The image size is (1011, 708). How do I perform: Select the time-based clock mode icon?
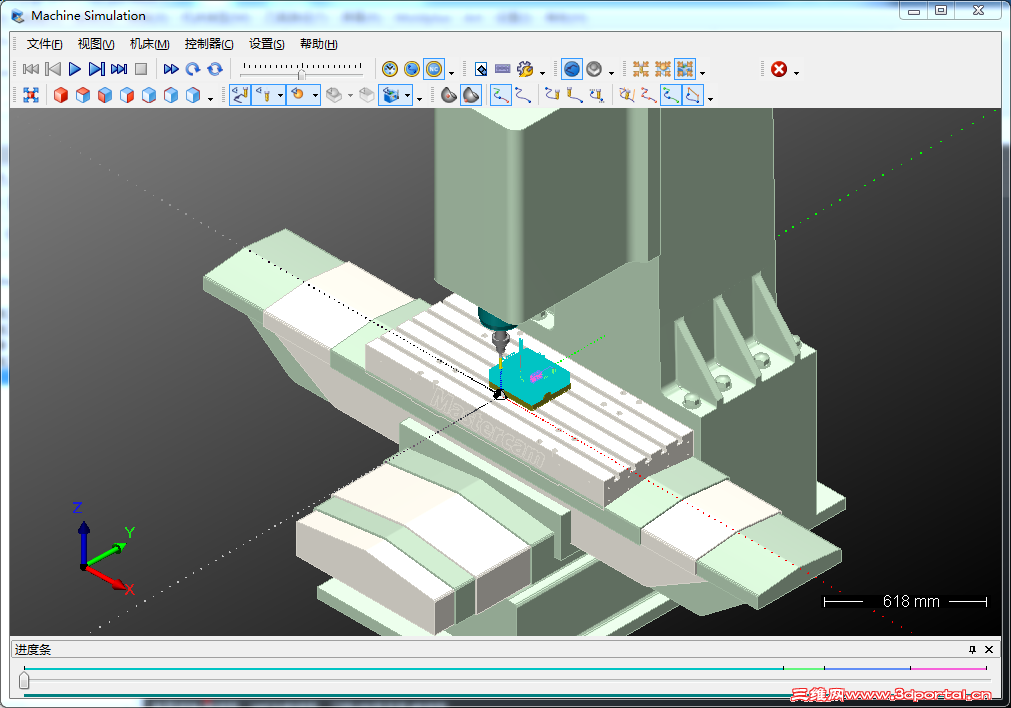tap(389, 69)
